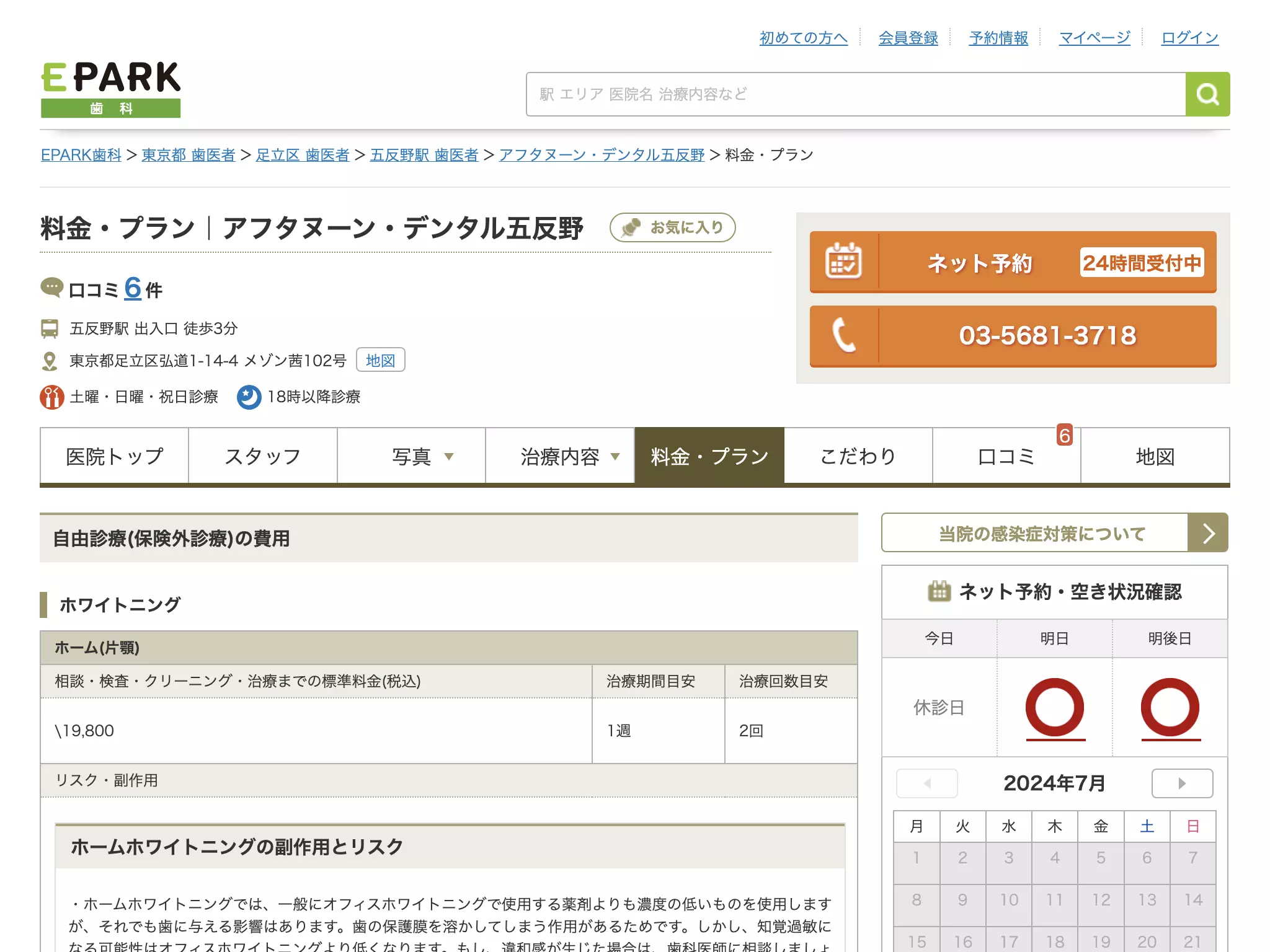Expand the 写真 dropdown tab
Viewport: 1270px width, 952px height.
[x=412, y=456]
